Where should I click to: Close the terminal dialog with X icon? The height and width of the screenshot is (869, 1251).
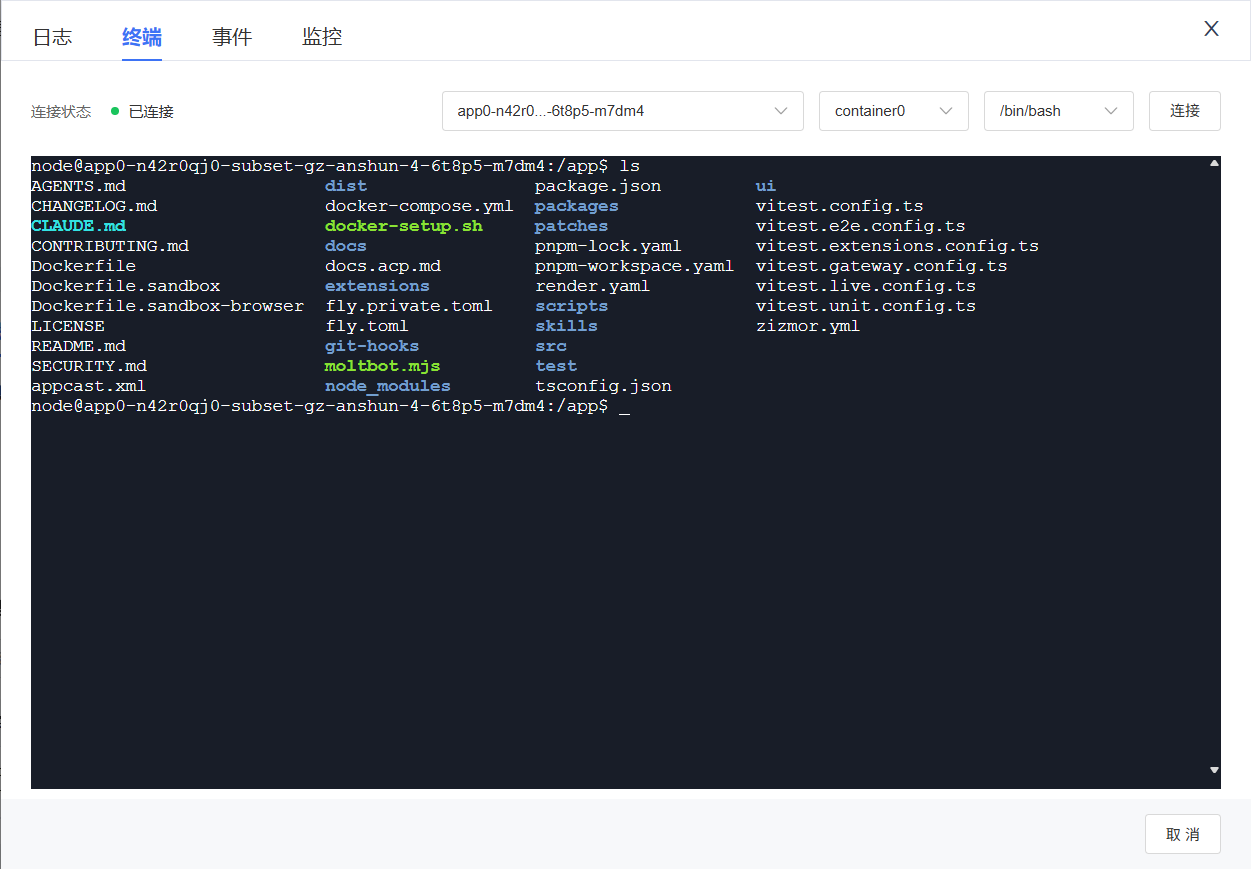(1211, 29)
